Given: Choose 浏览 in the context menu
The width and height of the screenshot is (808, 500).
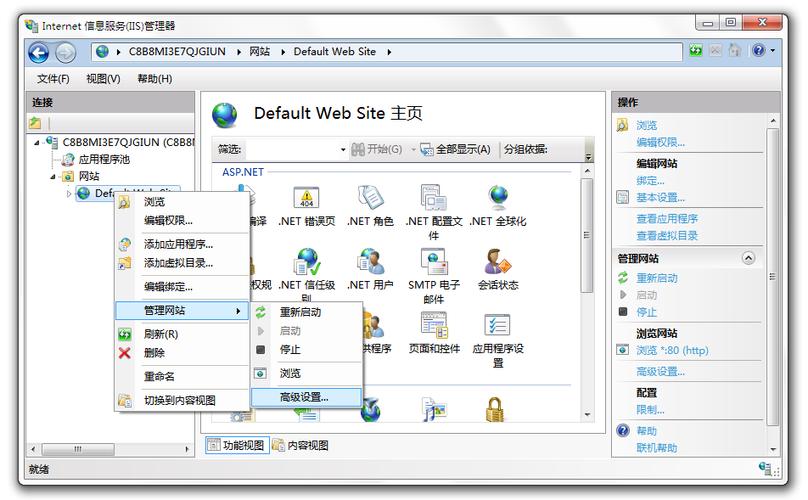Looking at the screenshot, I should pos(182,202).
